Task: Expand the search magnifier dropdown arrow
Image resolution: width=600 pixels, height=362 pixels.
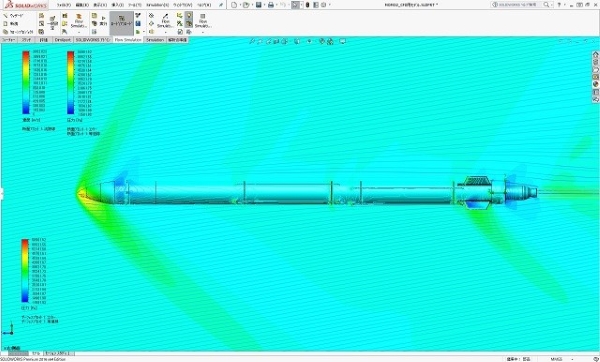Action: point(552,5)
